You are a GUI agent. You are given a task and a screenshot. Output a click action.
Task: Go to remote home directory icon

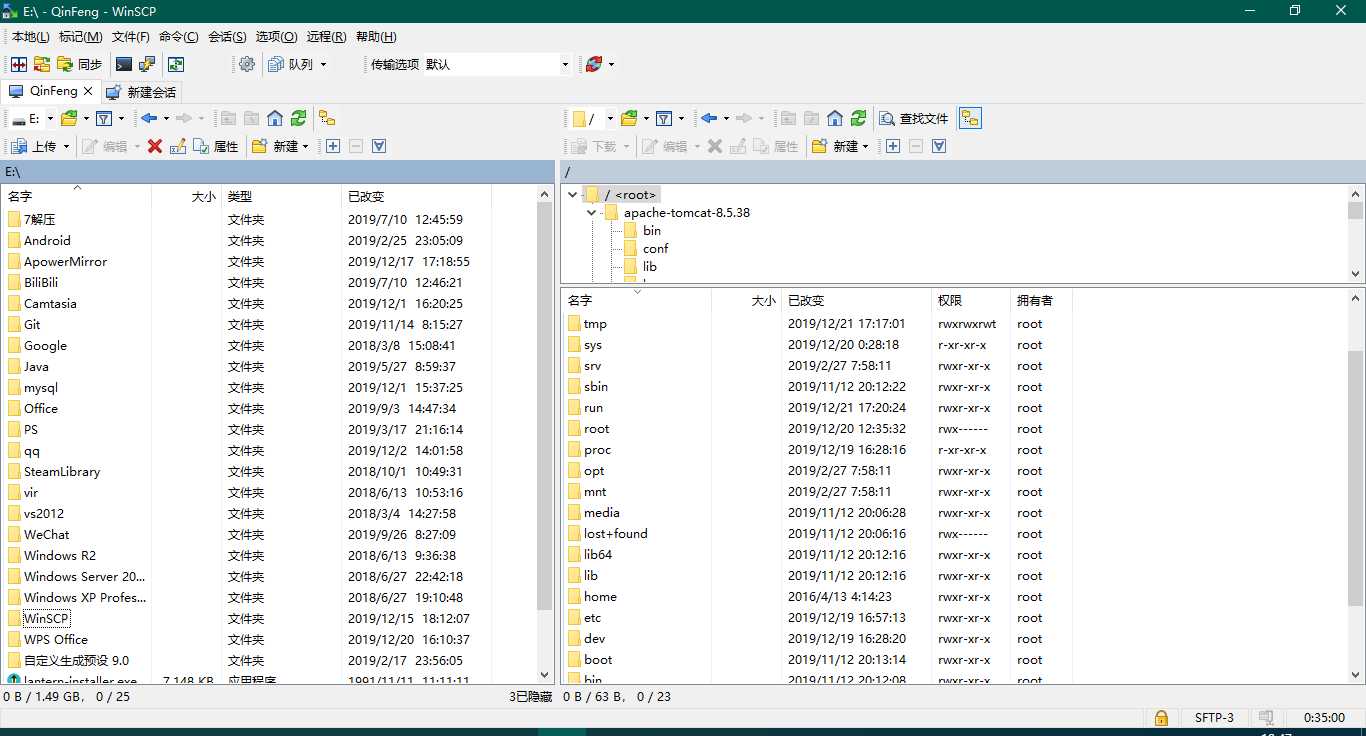coord(835,118)
